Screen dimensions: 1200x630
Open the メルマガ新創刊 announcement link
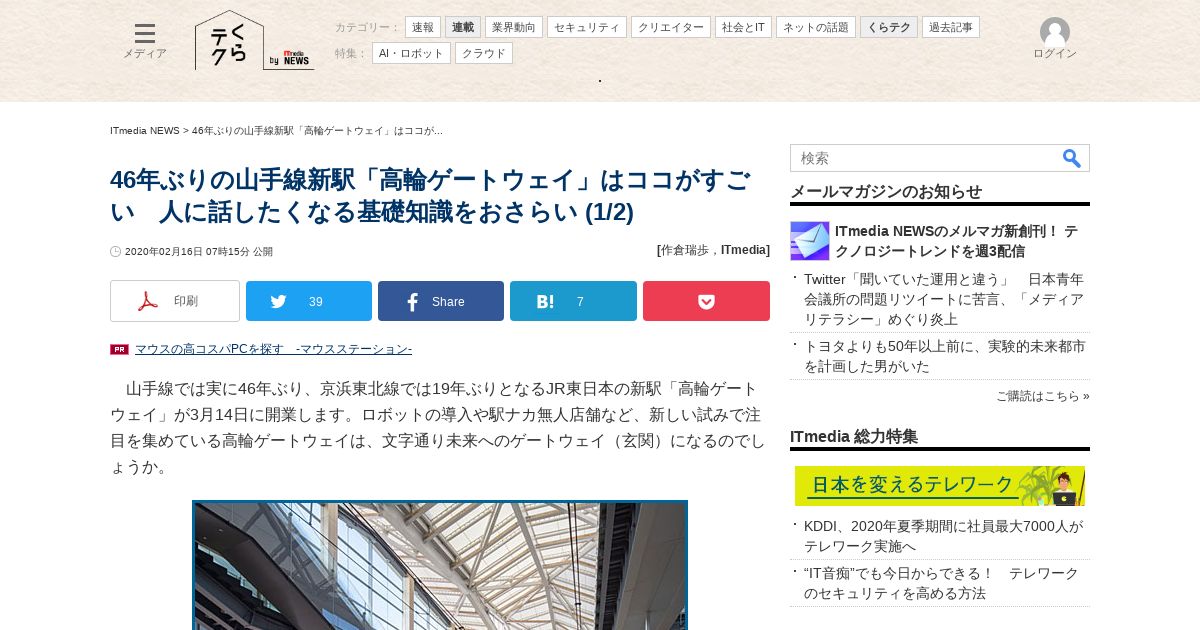click(956, 241)
